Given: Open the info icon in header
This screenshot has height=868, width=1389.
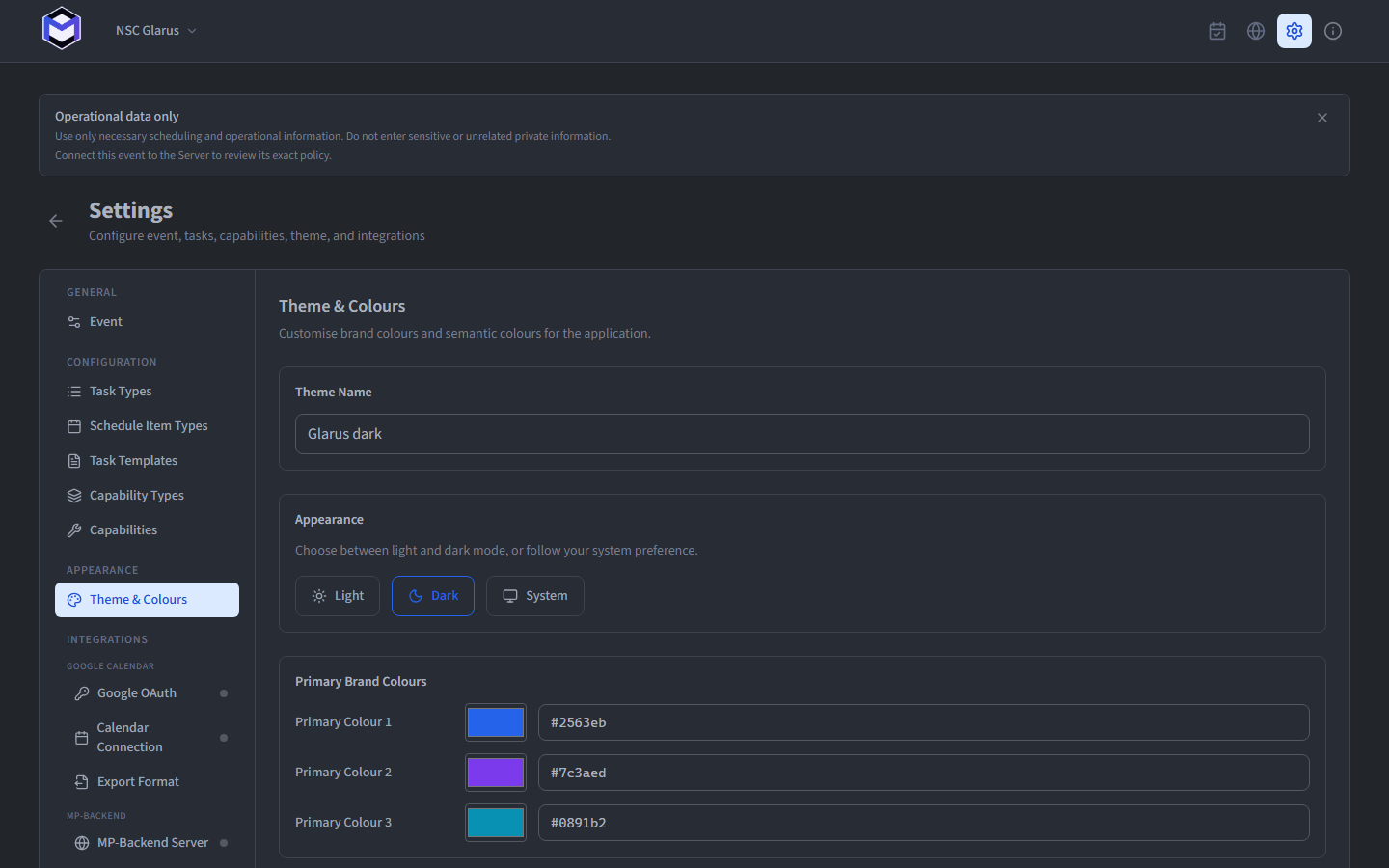Looking at the screenshot, I should click(1333, 31).
